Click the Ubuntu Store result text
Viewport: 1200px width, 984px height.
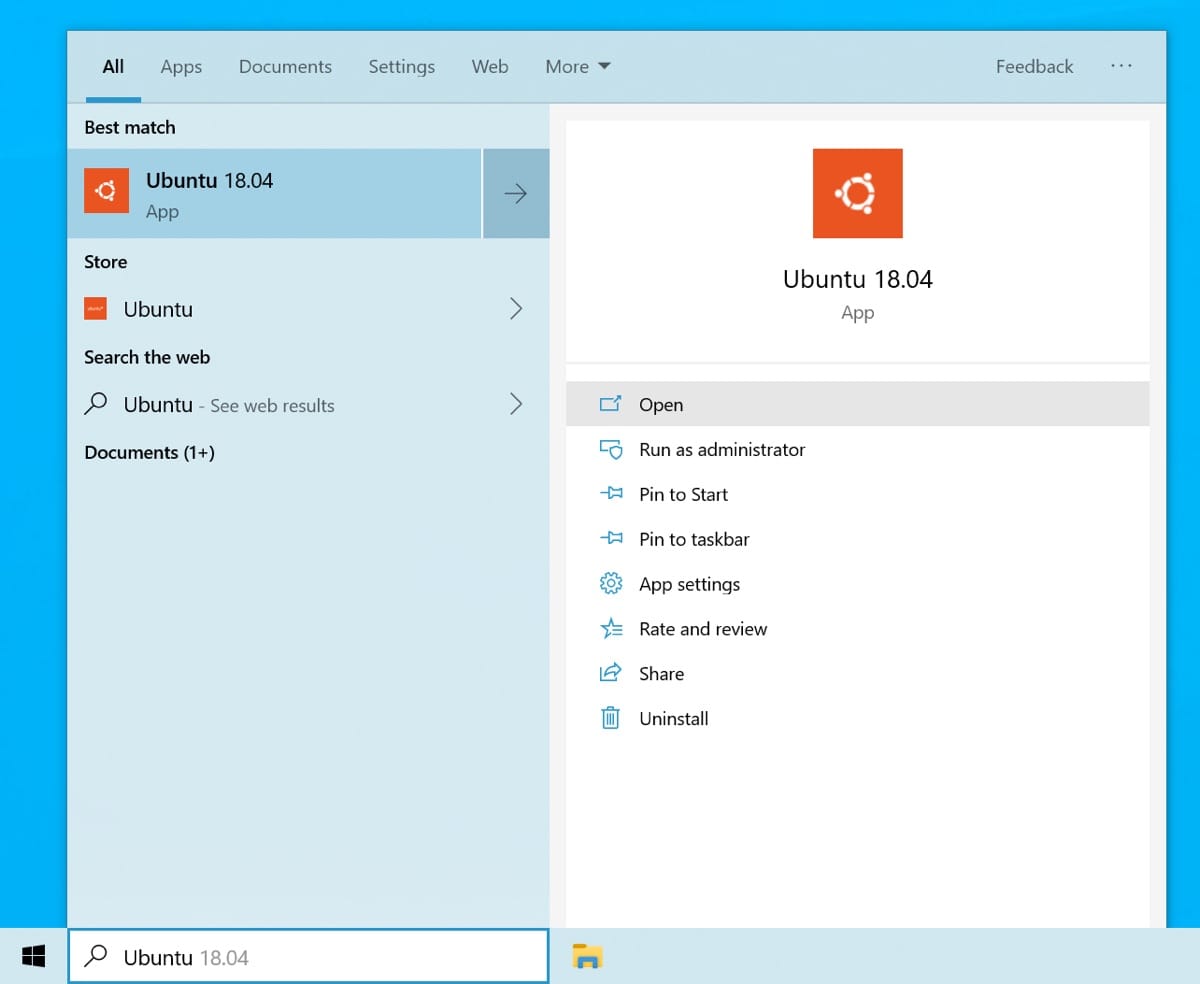pyautogui.click(x=158, y=309)
